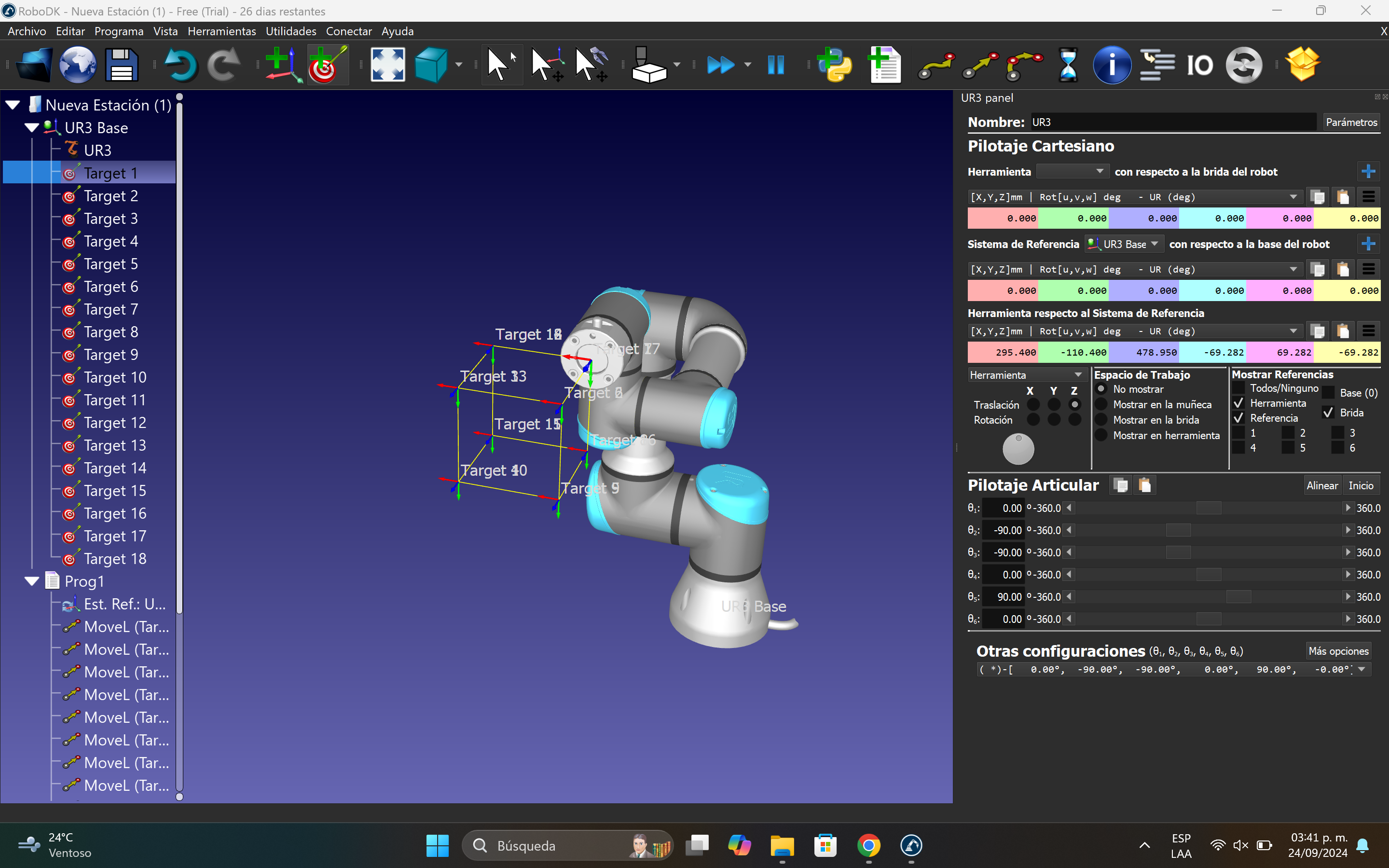Select 'No mostrar' workspace radio button
The image size is (1389, 868).
1101,389
